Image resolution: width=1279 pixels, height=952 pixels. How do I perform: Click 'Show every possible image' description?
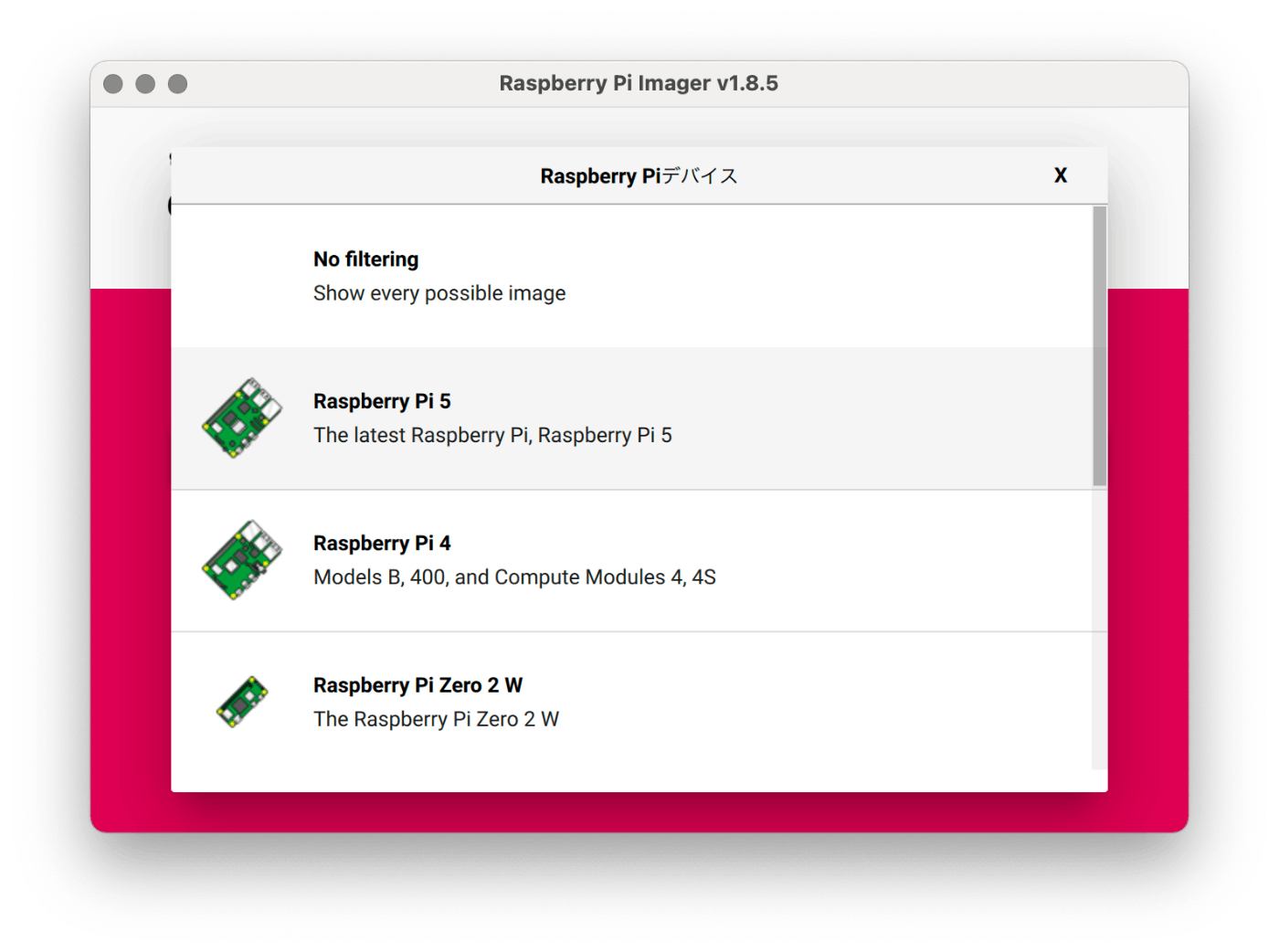(439, 293)
